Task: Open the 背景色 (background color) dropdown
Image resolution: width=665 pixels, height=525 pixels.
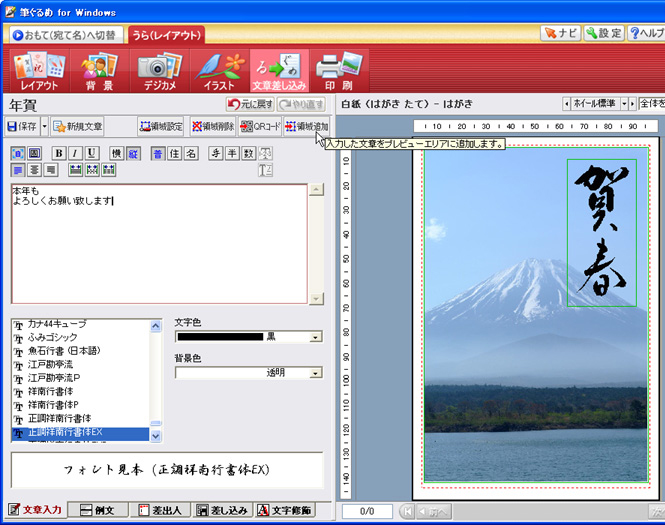Action: (x=316, y=372)
